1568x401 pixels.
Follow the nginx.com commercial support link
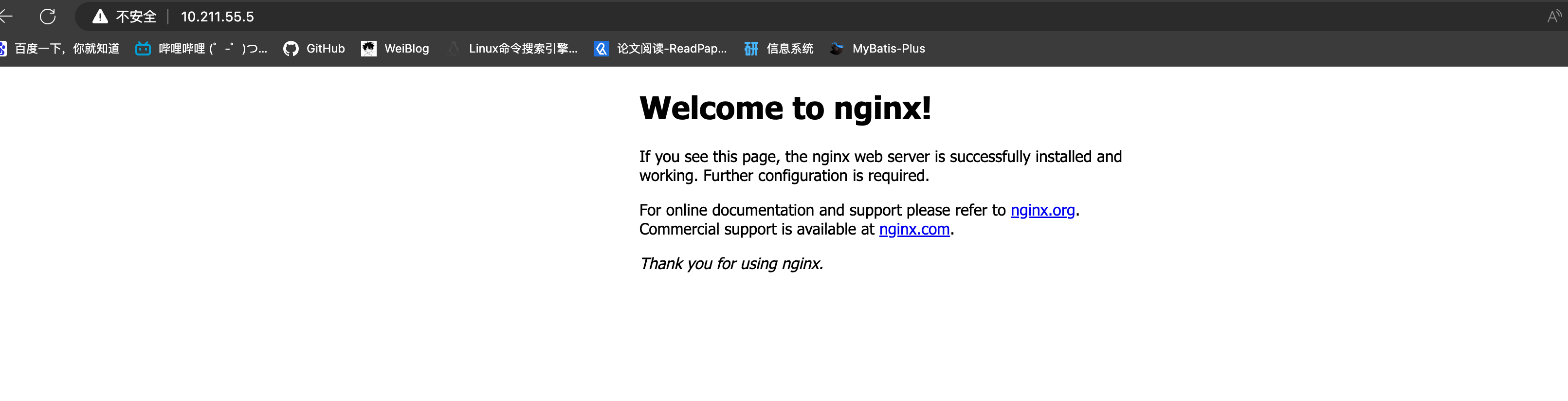(x=913, y=229)
